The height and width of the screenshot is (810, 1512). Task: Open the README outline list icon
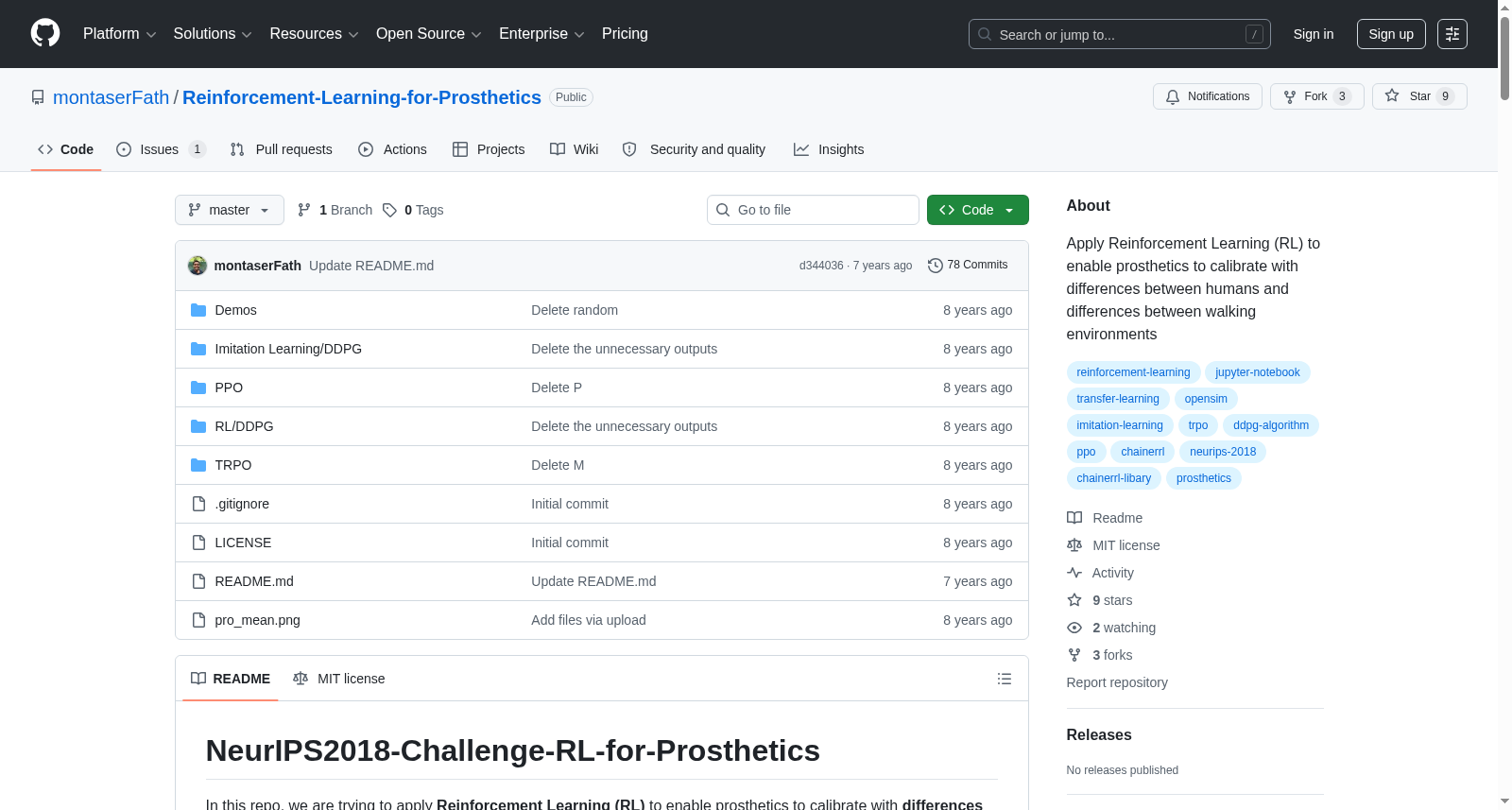click(x=1005, y=679)
